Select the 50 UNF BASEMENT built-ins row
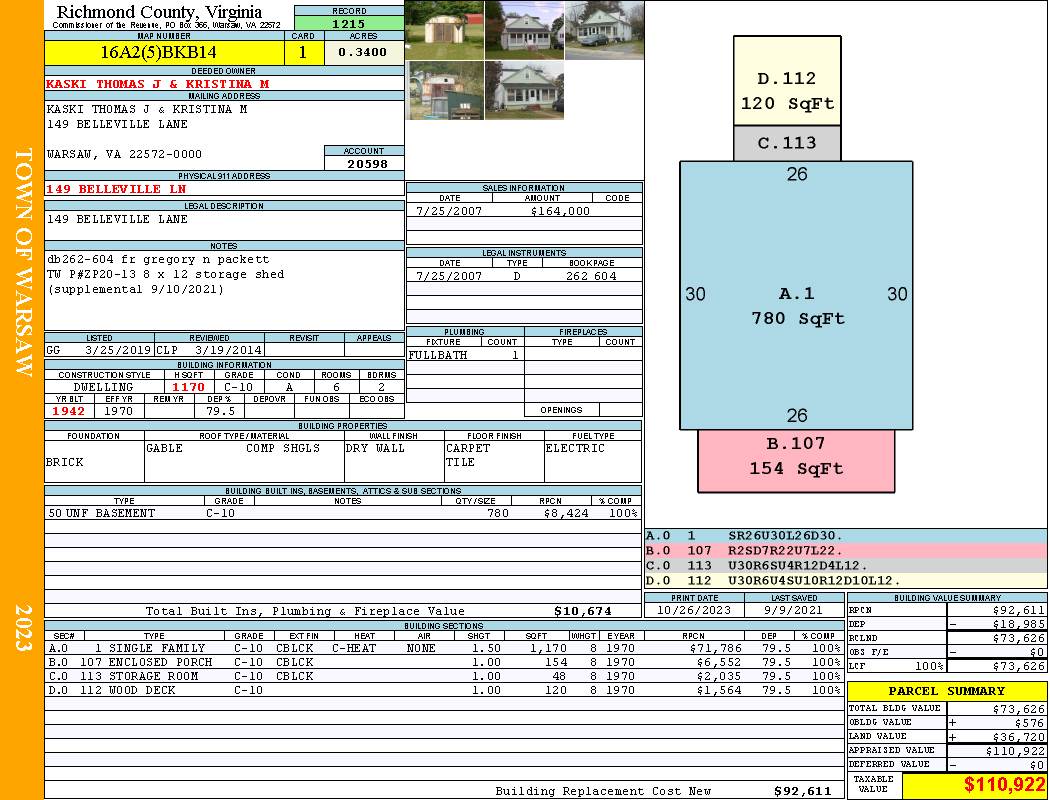 coord(343,513)
